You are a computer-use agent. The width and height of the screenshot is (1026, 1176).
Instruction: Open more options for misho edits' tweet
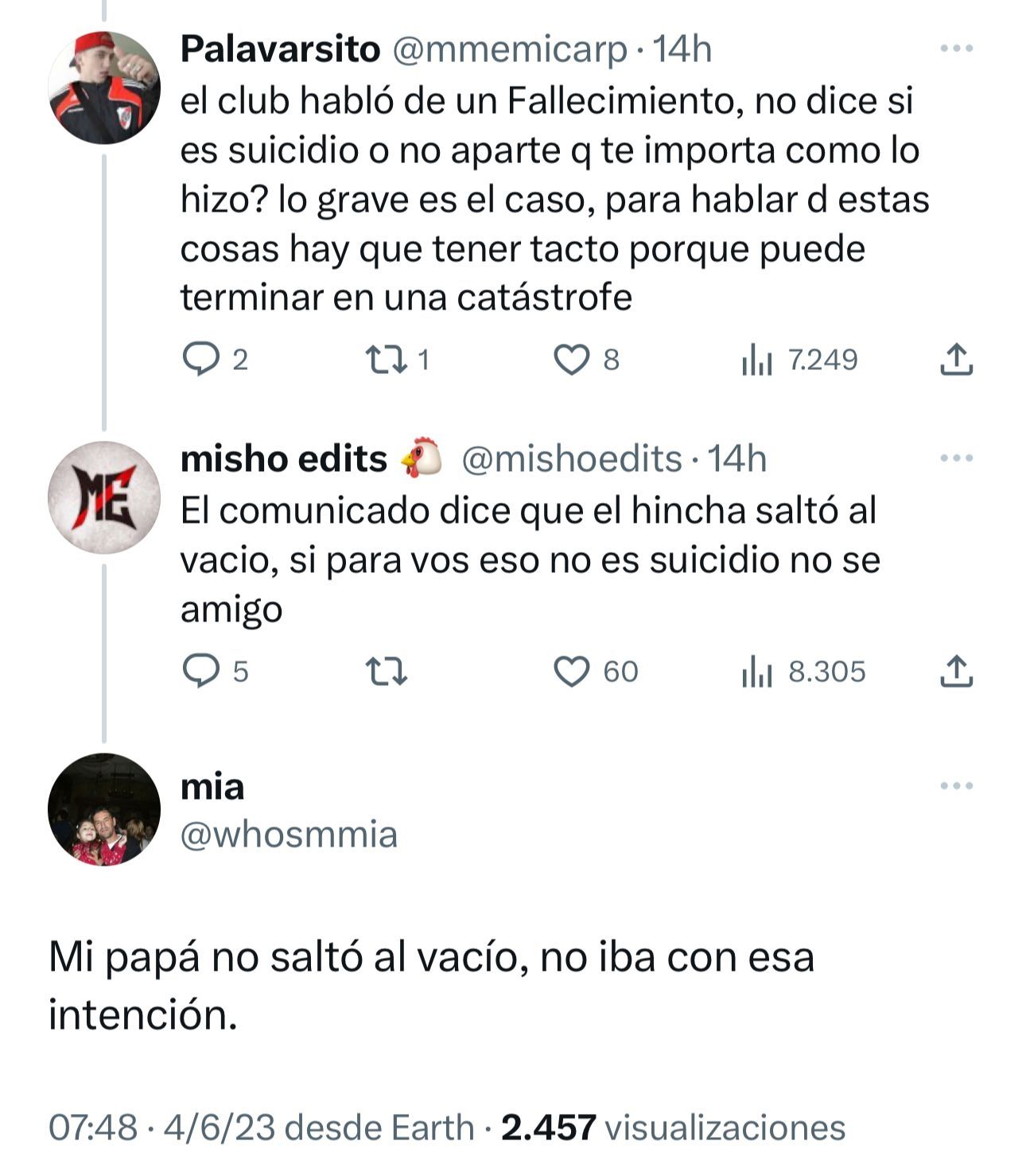tap(956, 458)
